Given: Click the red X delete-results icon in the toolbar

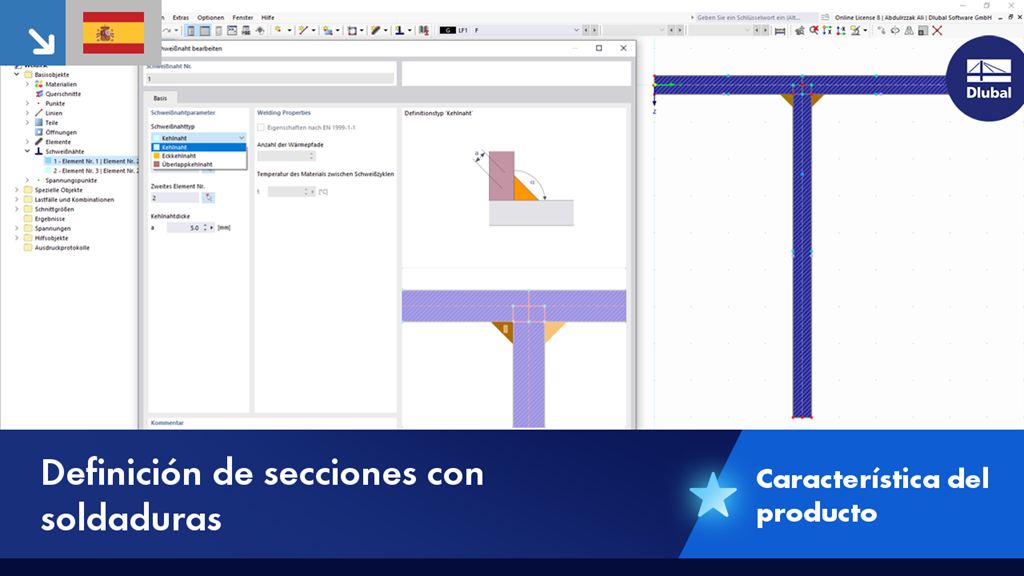Looking at the screenshot, I should [936, 30].
